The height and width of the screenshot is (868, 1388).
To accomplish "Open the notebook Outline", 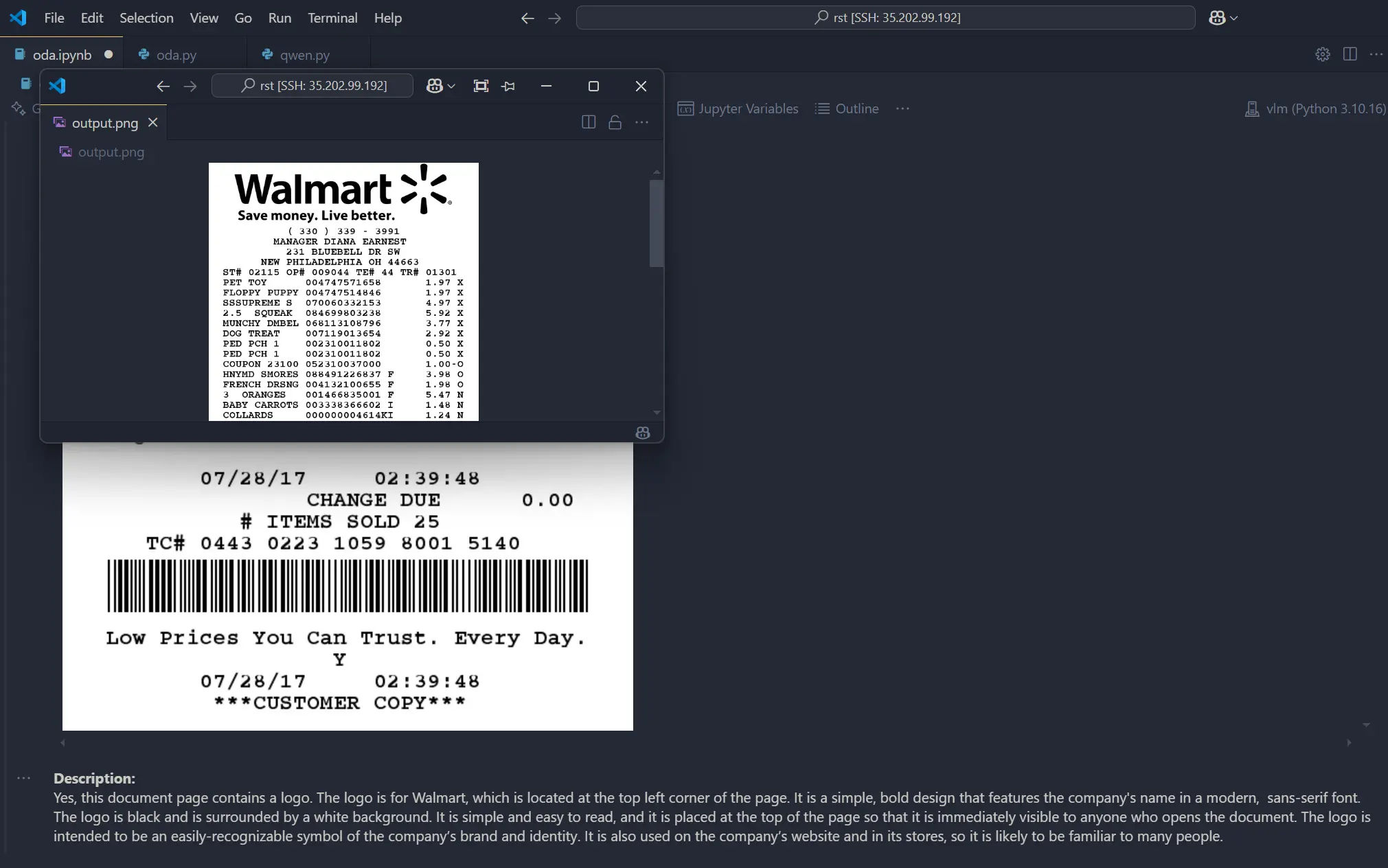I will tap(846, 108).
